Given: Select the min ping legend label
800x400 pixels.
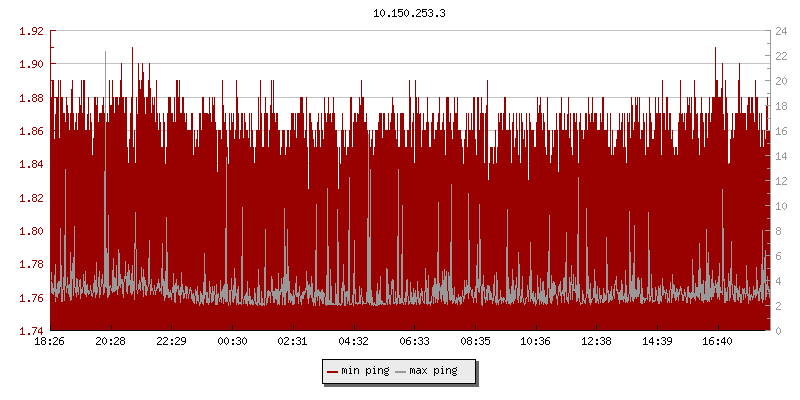Looking at the screenshot, I should pyautogui.click(x=364, y=371).
